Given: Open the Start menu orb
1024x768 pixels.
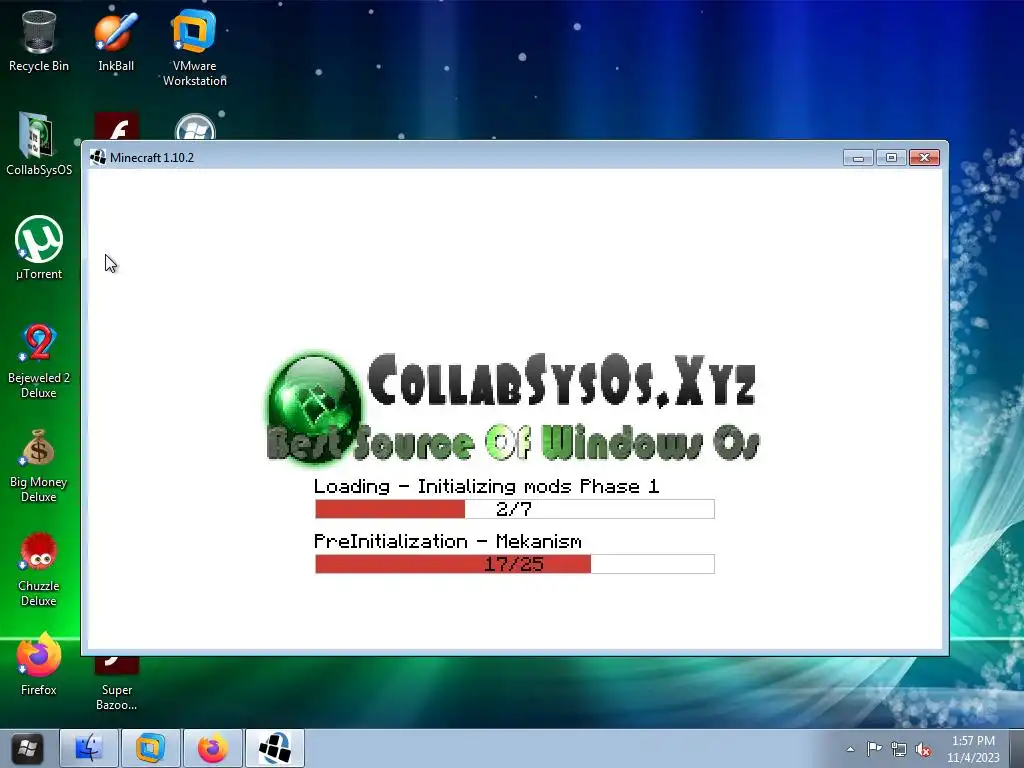Looking at the screenshot, I should pyautogui.click(x=27, y=748).
